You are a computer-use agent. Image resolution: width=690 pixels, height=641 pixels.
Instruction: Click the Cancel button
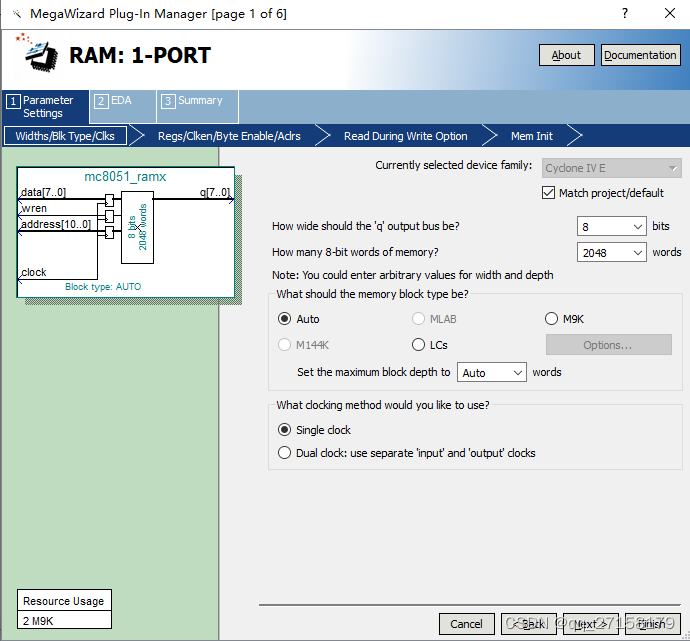[x=466, y=623]
